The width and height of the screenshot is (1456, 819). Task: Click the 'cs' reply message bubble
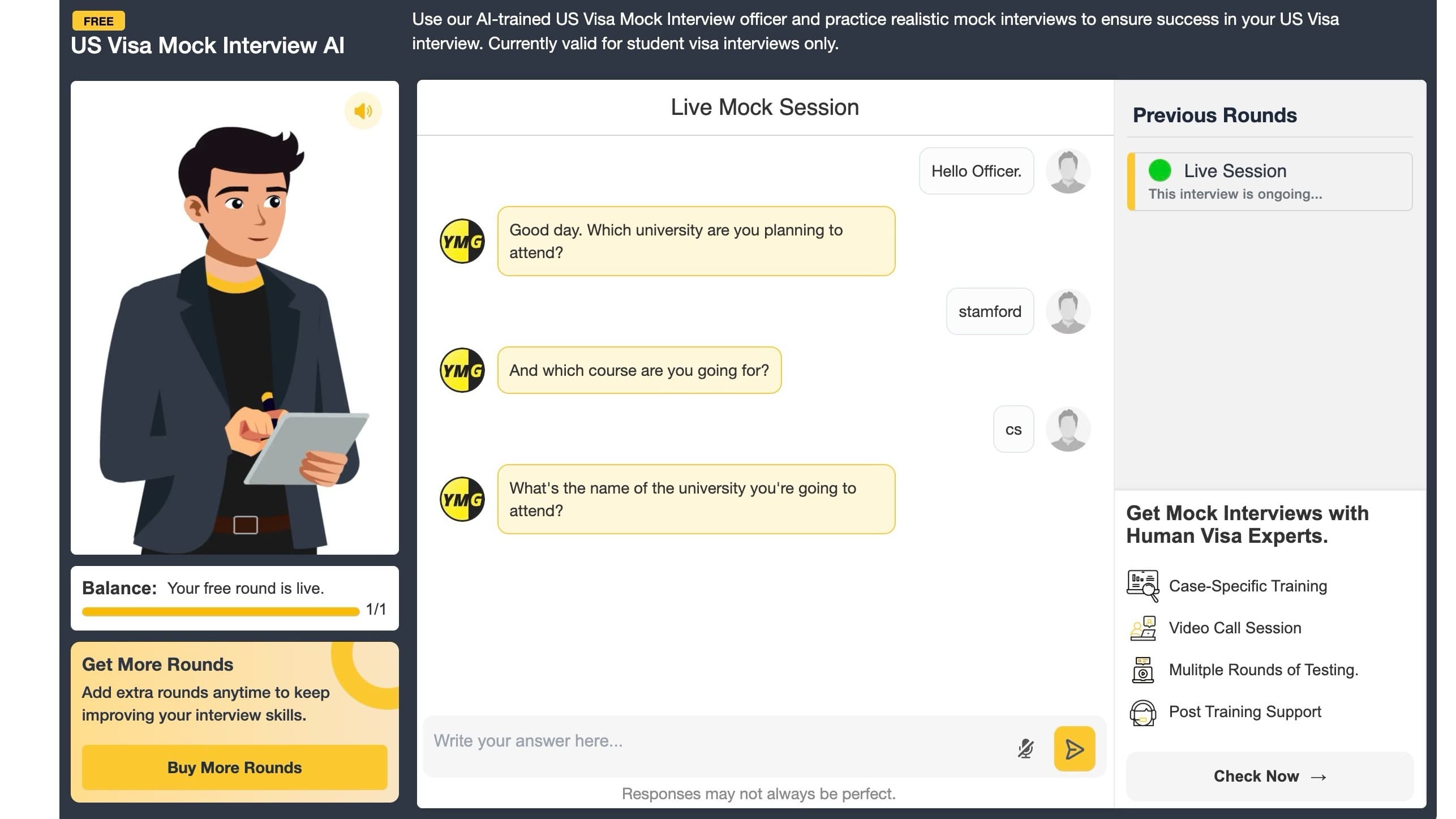(1013, 430)
